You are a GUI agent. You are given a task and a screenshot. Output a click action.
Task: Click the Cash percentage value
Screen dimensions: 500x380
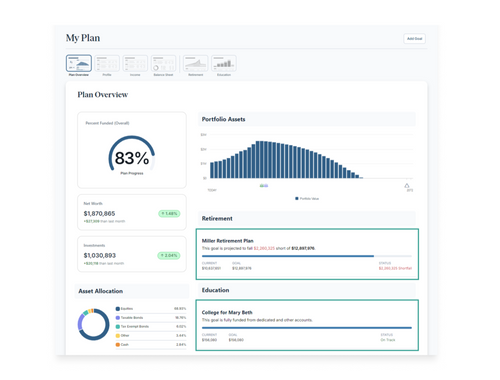(x=181, y=345)
